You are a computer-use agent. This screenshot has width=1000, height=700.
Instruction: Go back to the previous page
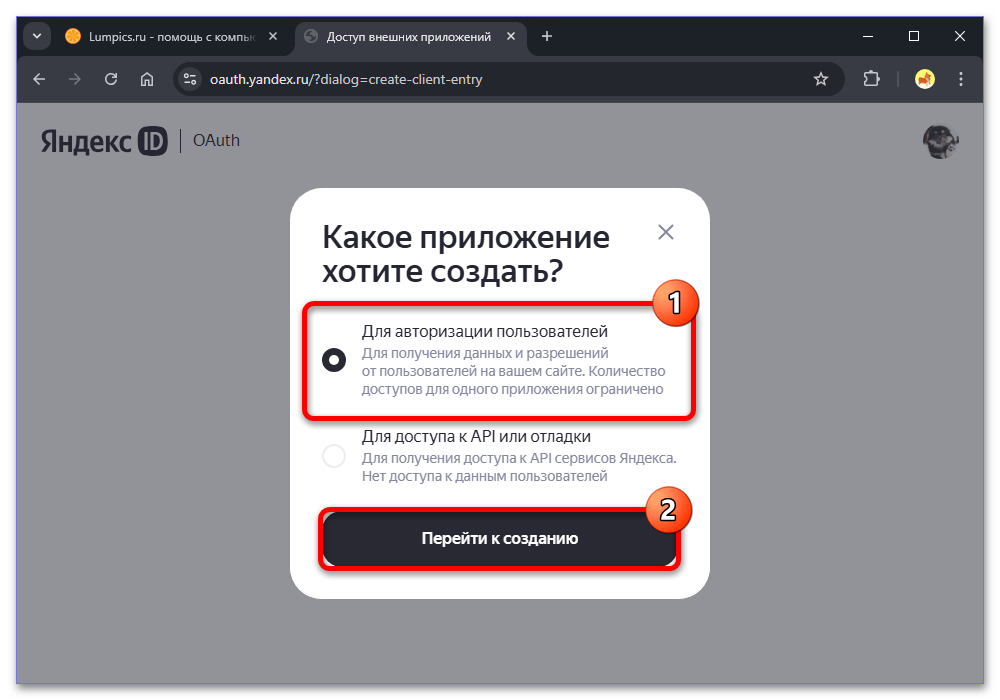click(40, 79)
